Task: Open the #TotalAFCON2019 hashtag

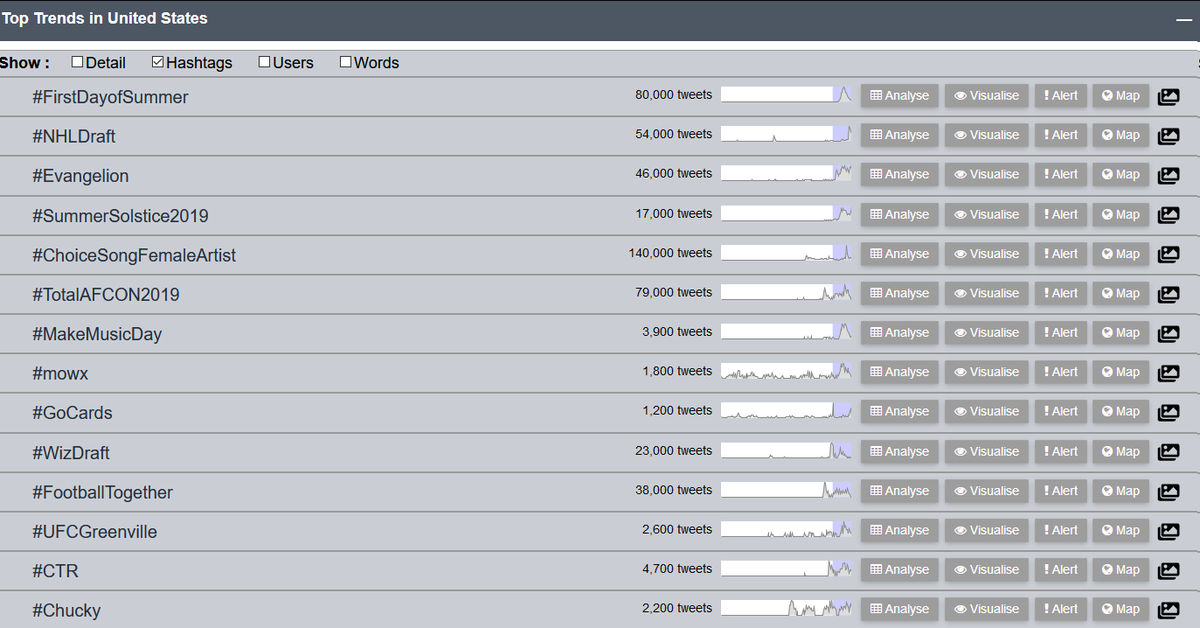Action: click(106, 295)
